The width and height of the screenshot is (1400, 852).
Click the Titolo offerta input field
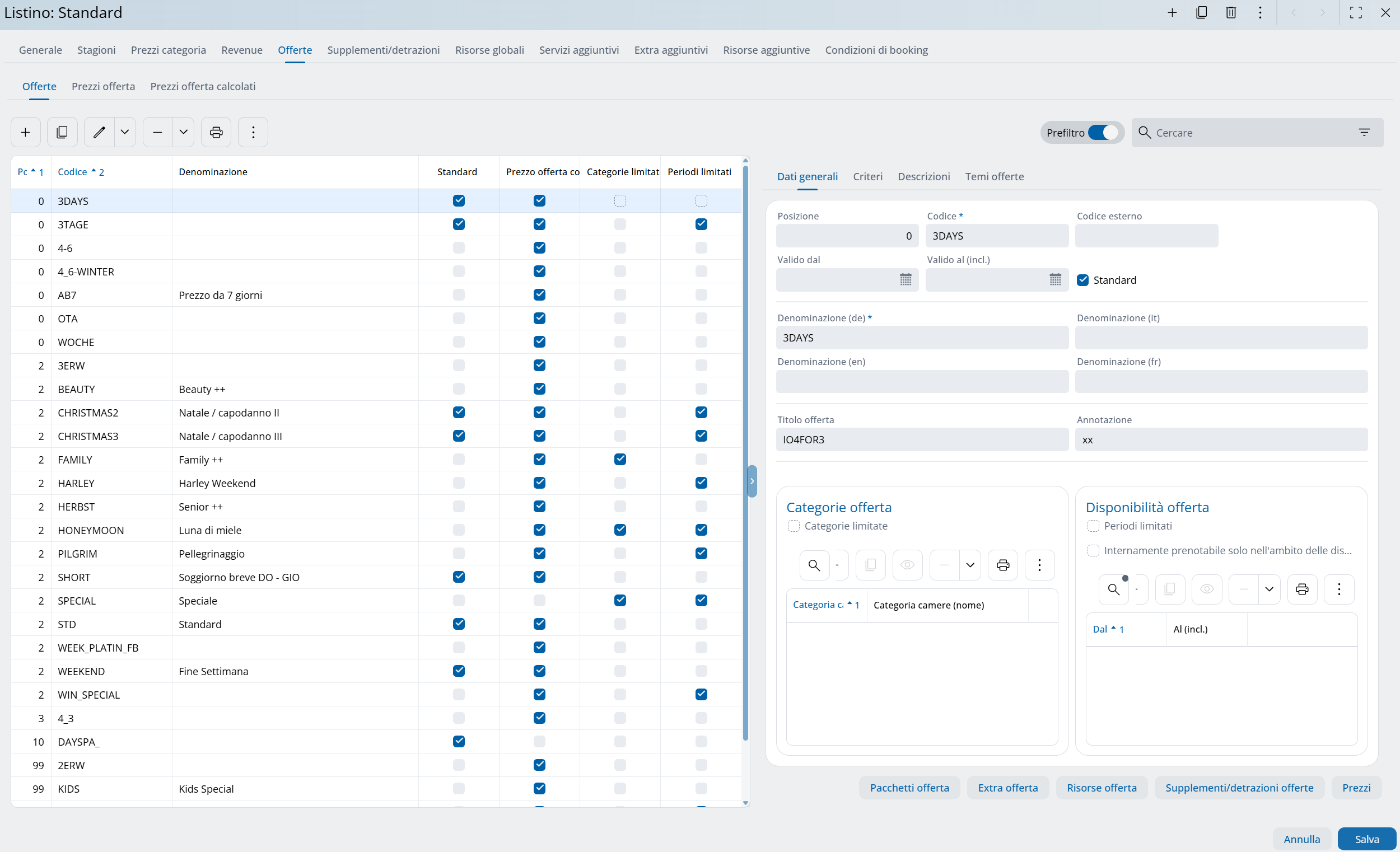click(x=922, y=439)
